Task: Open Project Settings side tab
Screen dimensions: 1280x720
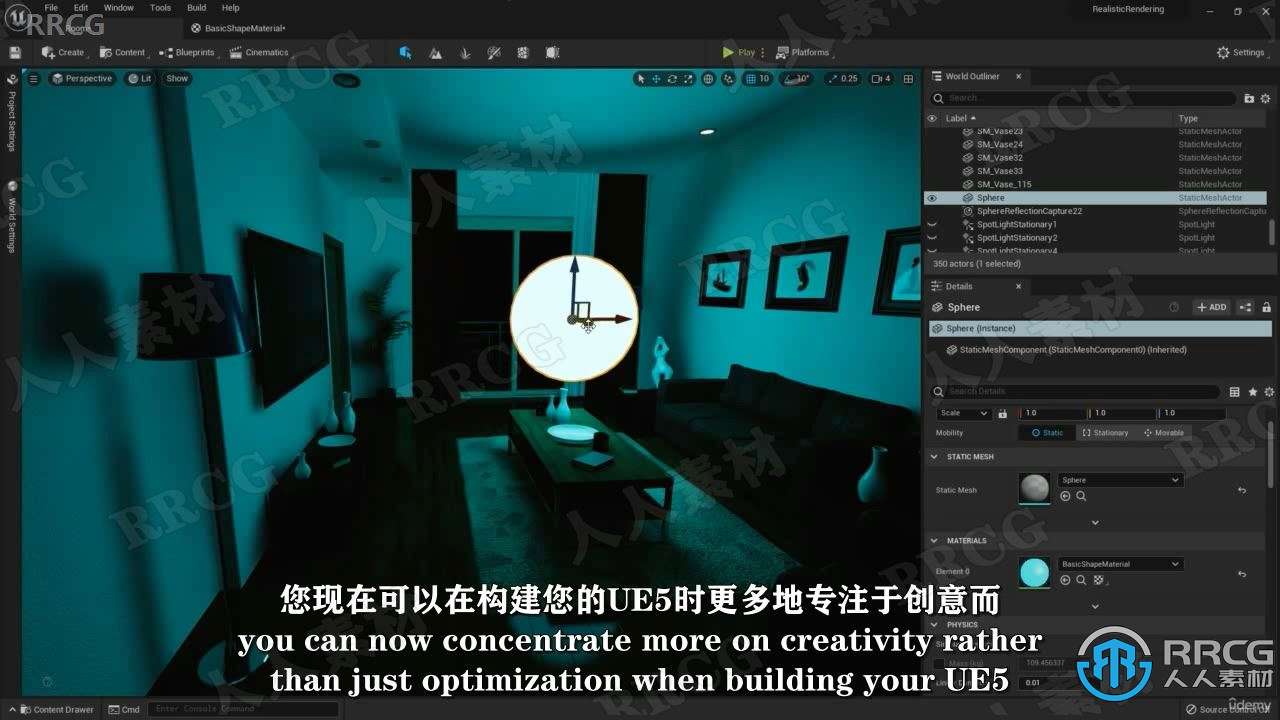Action: 12,113
